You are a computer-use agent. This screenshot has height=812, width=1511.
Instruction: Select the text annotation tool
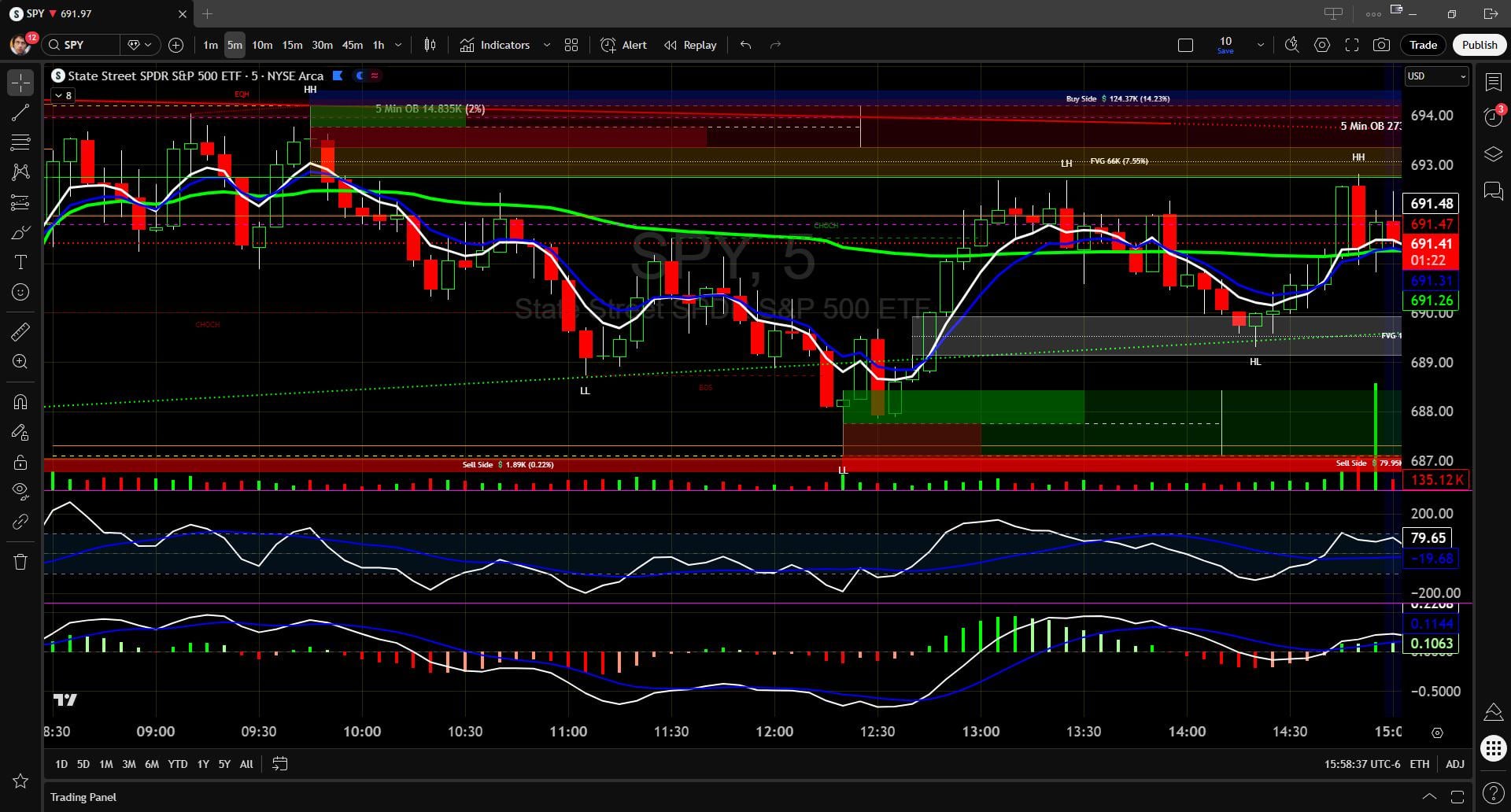point(20,262)
